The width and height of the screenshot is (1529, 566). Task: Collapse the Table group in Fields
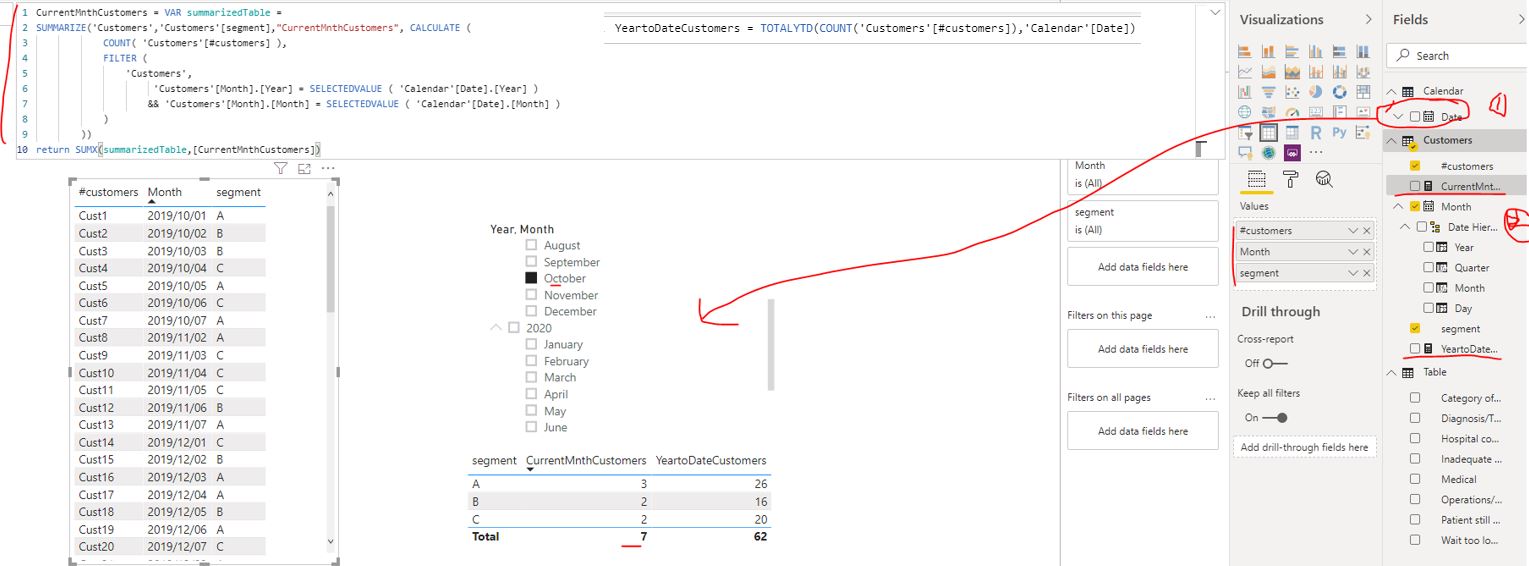pos(1392,372)
